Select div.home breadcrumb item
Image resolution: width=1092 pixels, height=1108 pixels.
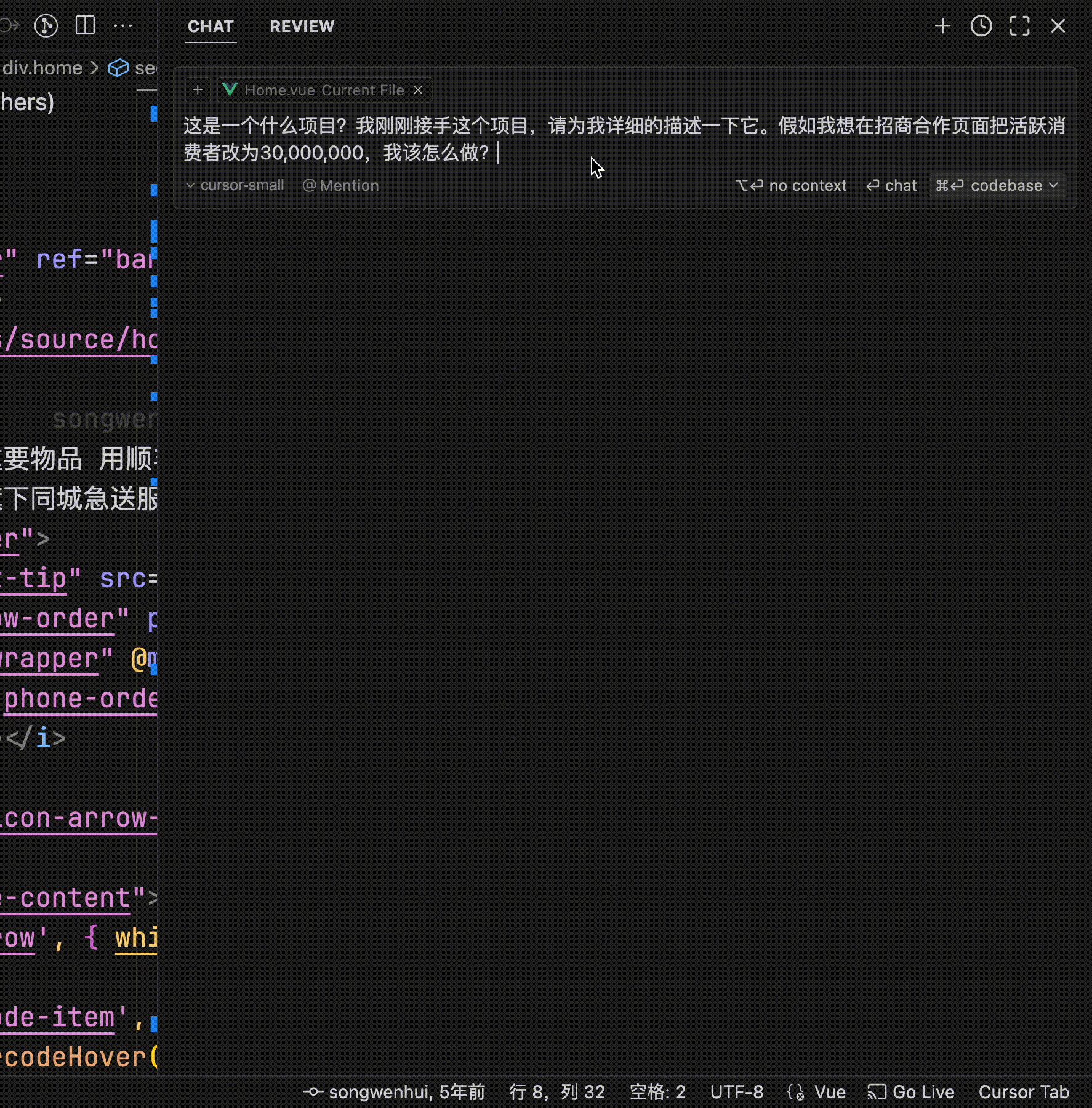[x=42, y=68]
